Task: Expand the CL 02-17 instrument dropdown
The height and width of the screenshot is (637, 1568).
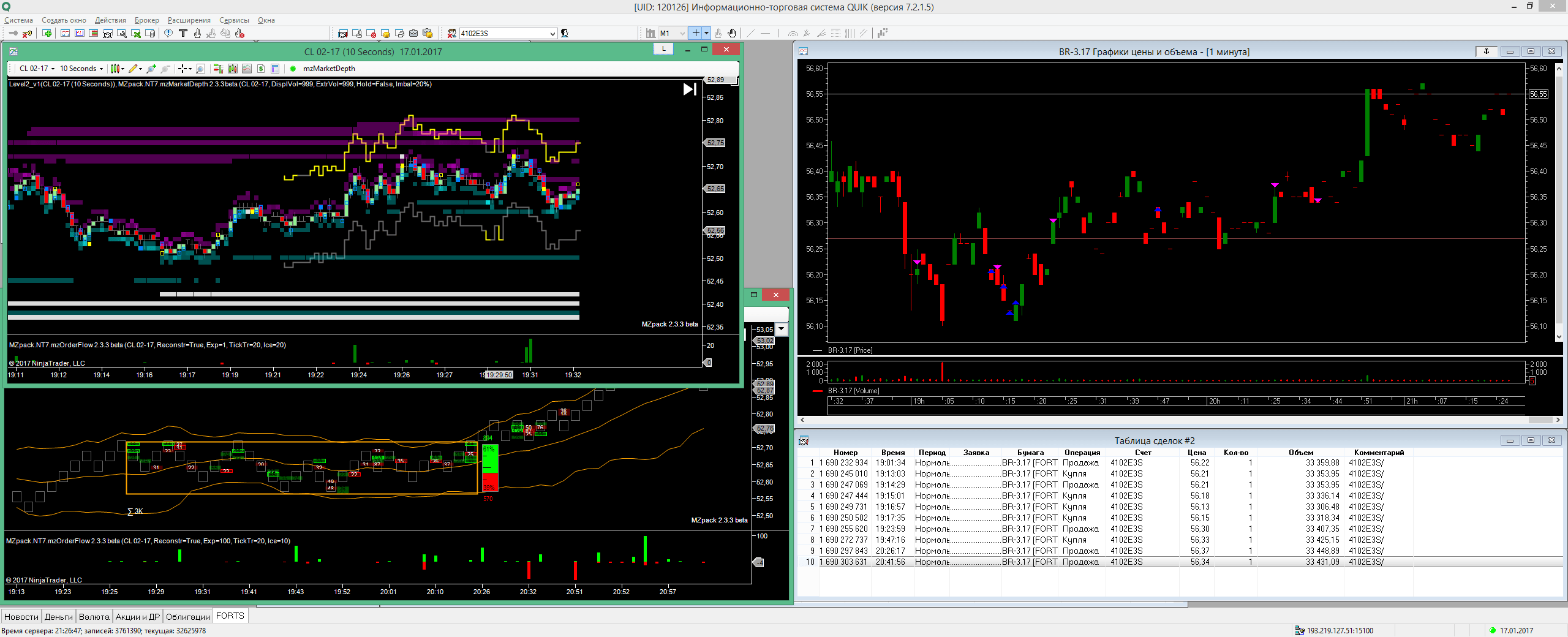Action: (x=53, y=69)
